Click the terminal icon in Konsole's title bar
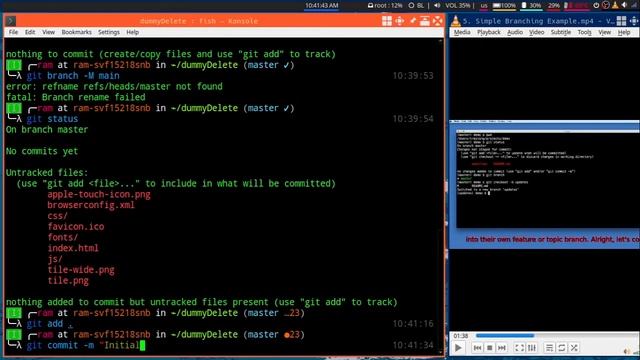The width and height of the screenshot is (640, 360). click(11, 21)
